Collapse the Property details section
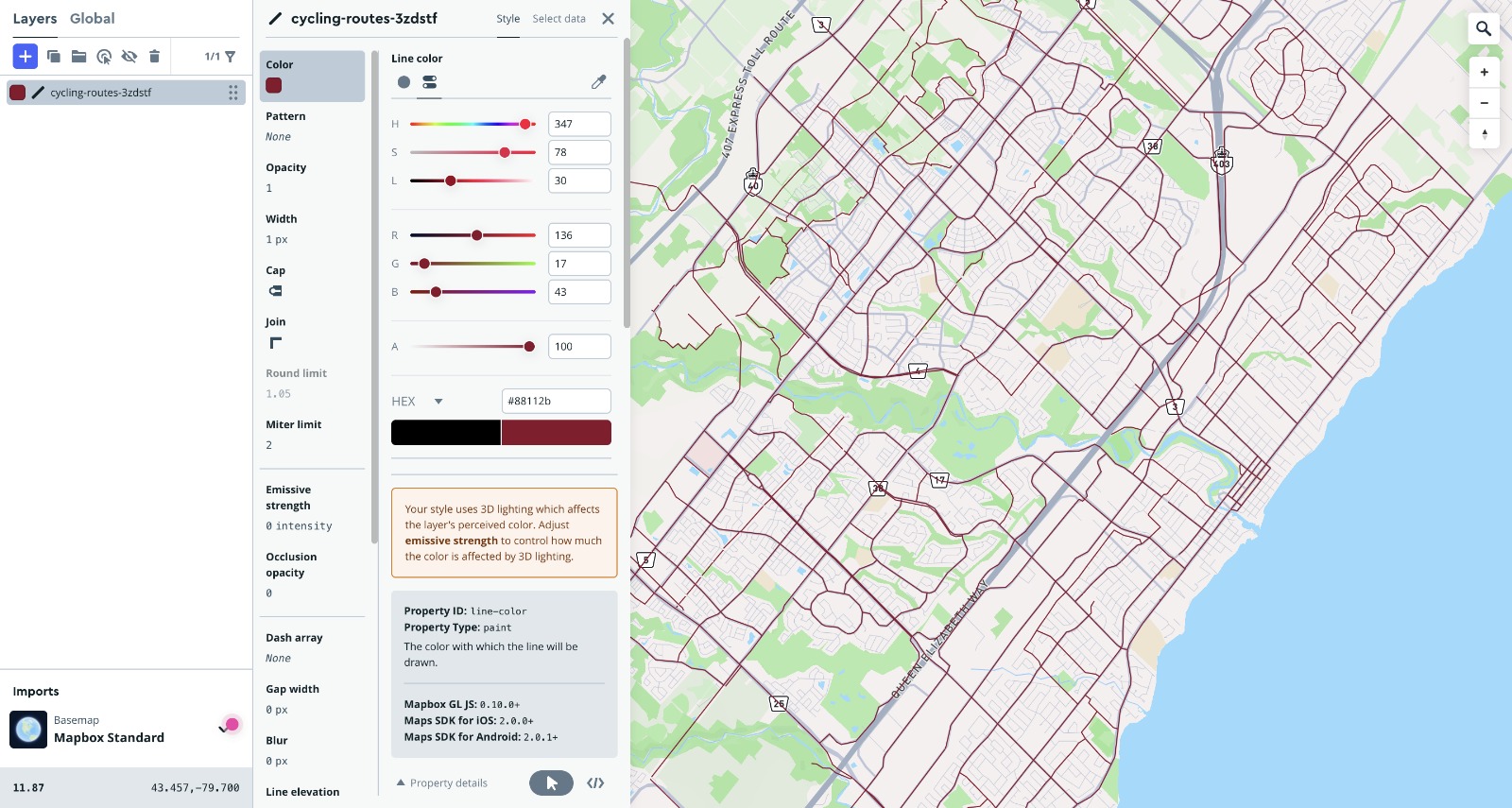 (x=441, y=782)
